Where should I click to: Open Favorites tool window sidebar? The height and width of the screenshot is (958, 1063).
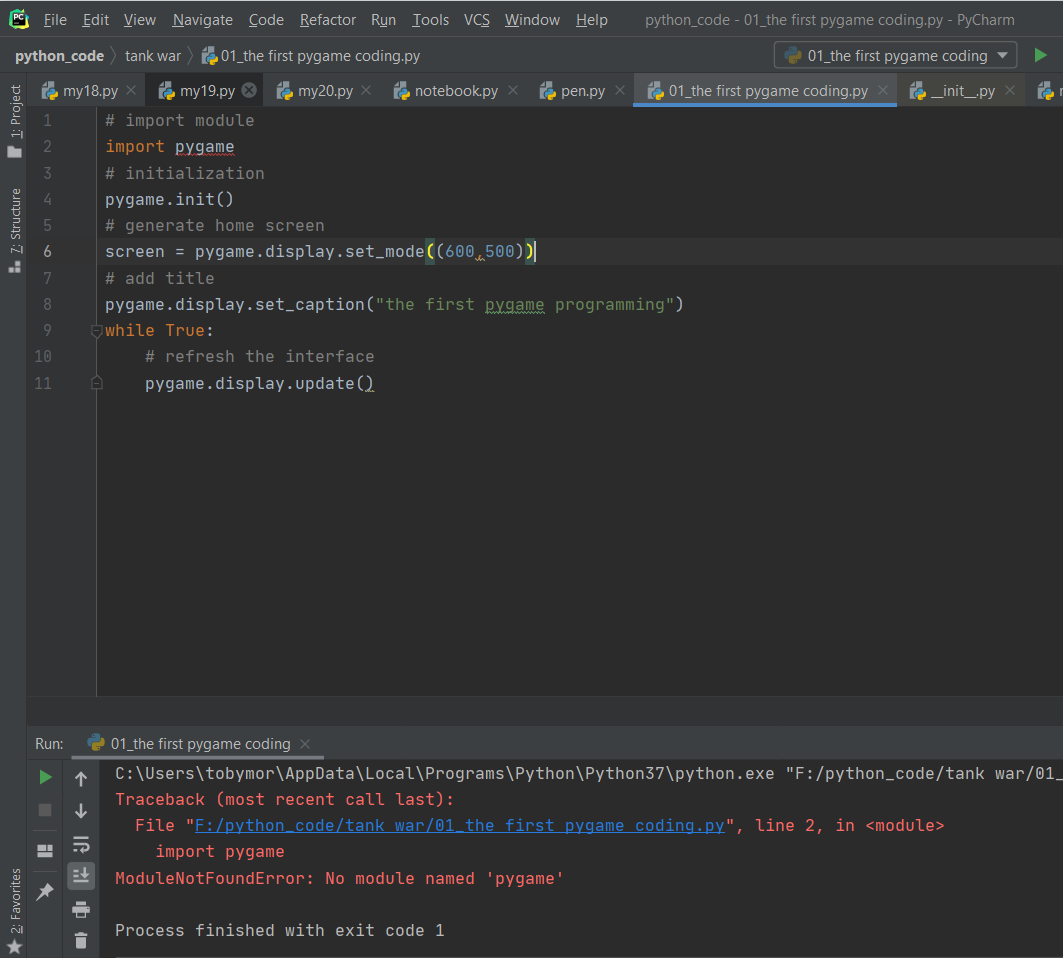(x=14, y=910)
